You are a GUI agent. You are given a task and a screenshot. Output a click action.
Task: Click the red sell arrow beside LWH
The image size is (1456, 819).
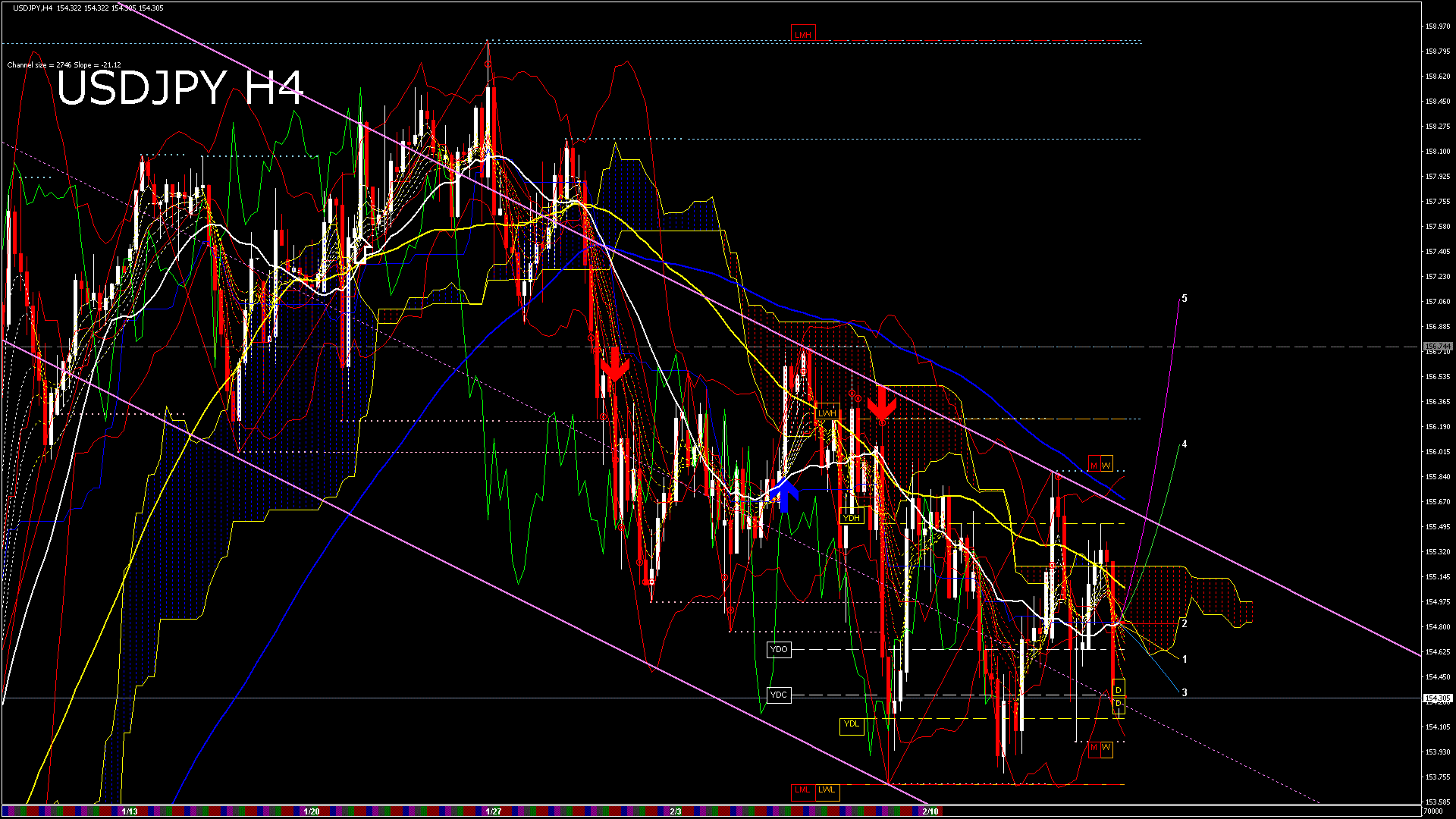[x=881, y=403]
